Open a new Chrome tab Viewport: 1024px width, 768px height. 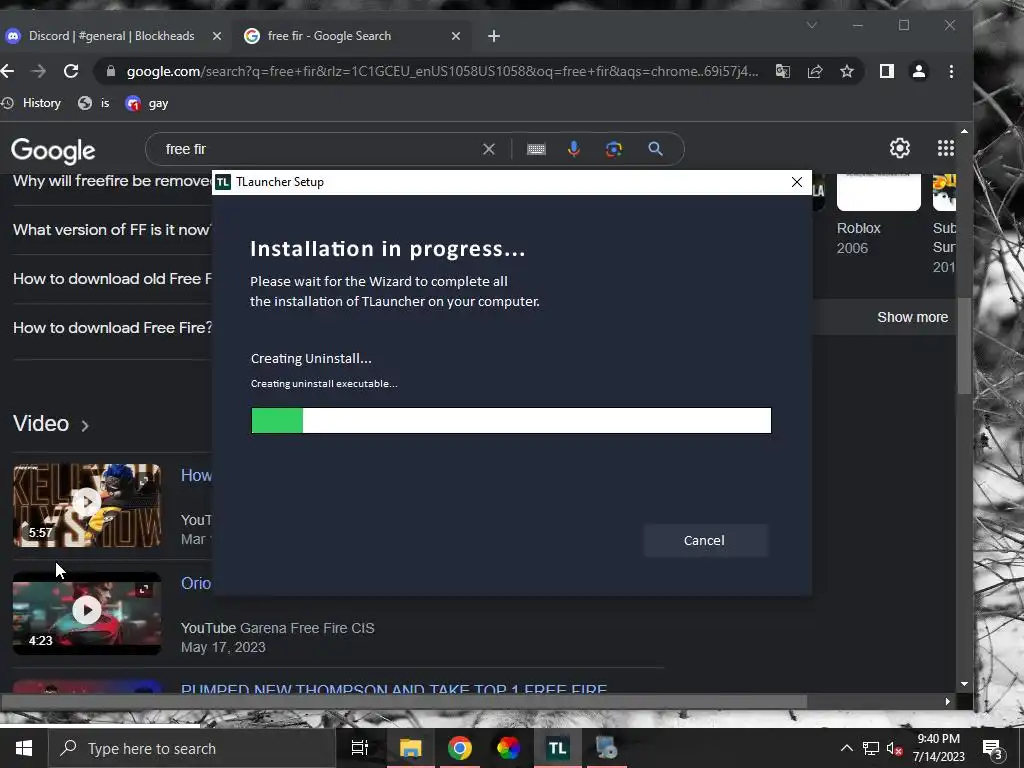[x=494, y=37]
